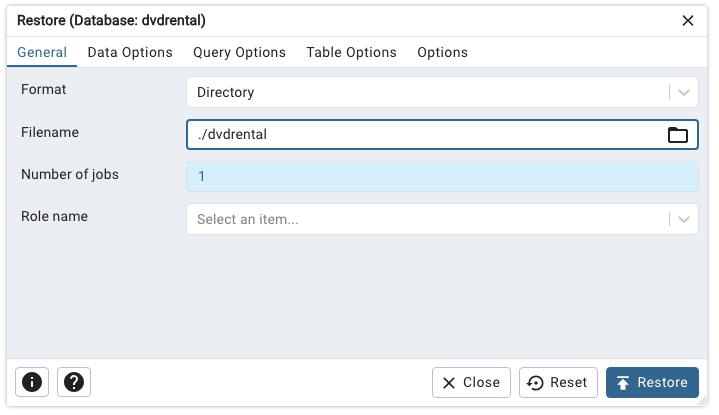Open the Query Options tab
Screen dimensions: 719x415
pos(239,52)
